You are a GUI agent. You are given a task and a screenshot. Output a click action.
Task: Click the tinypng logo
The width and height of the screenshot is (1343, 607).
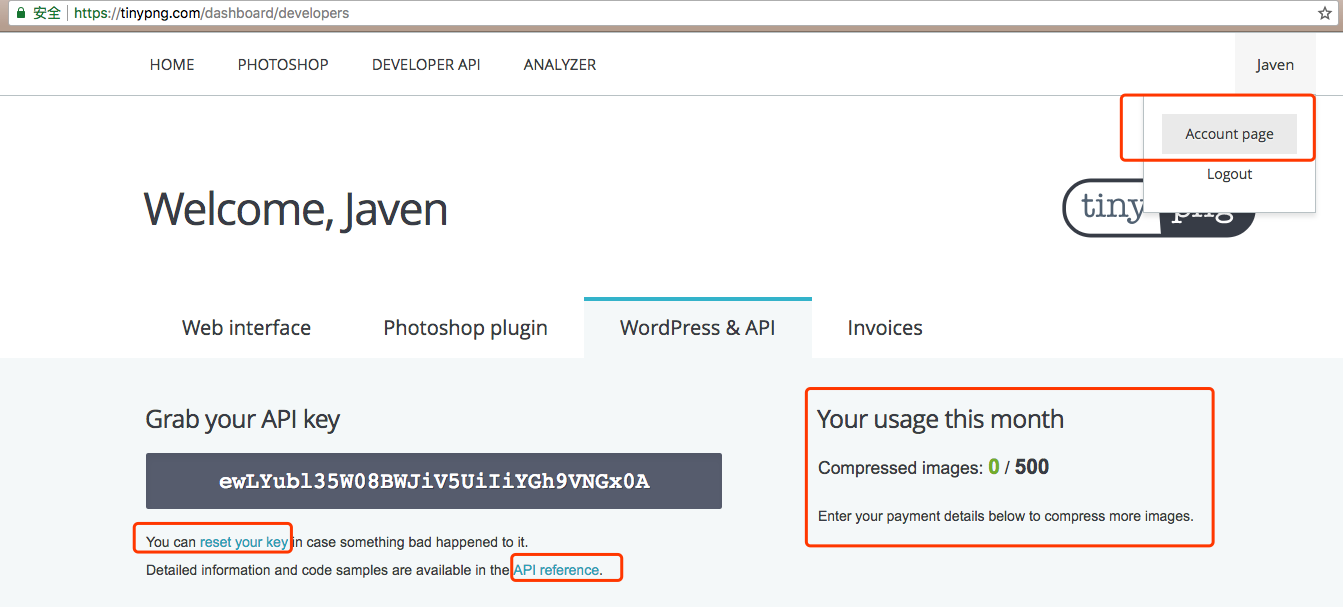1158,208
